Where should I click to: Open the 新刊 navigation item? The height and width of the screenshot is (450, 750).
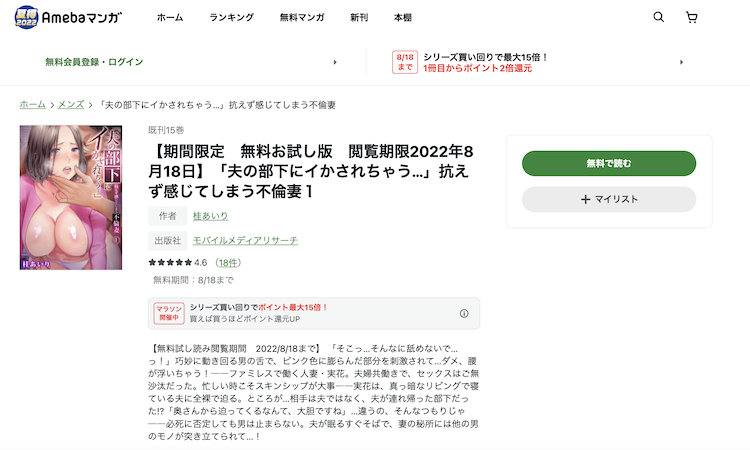(x=359, y=18)
